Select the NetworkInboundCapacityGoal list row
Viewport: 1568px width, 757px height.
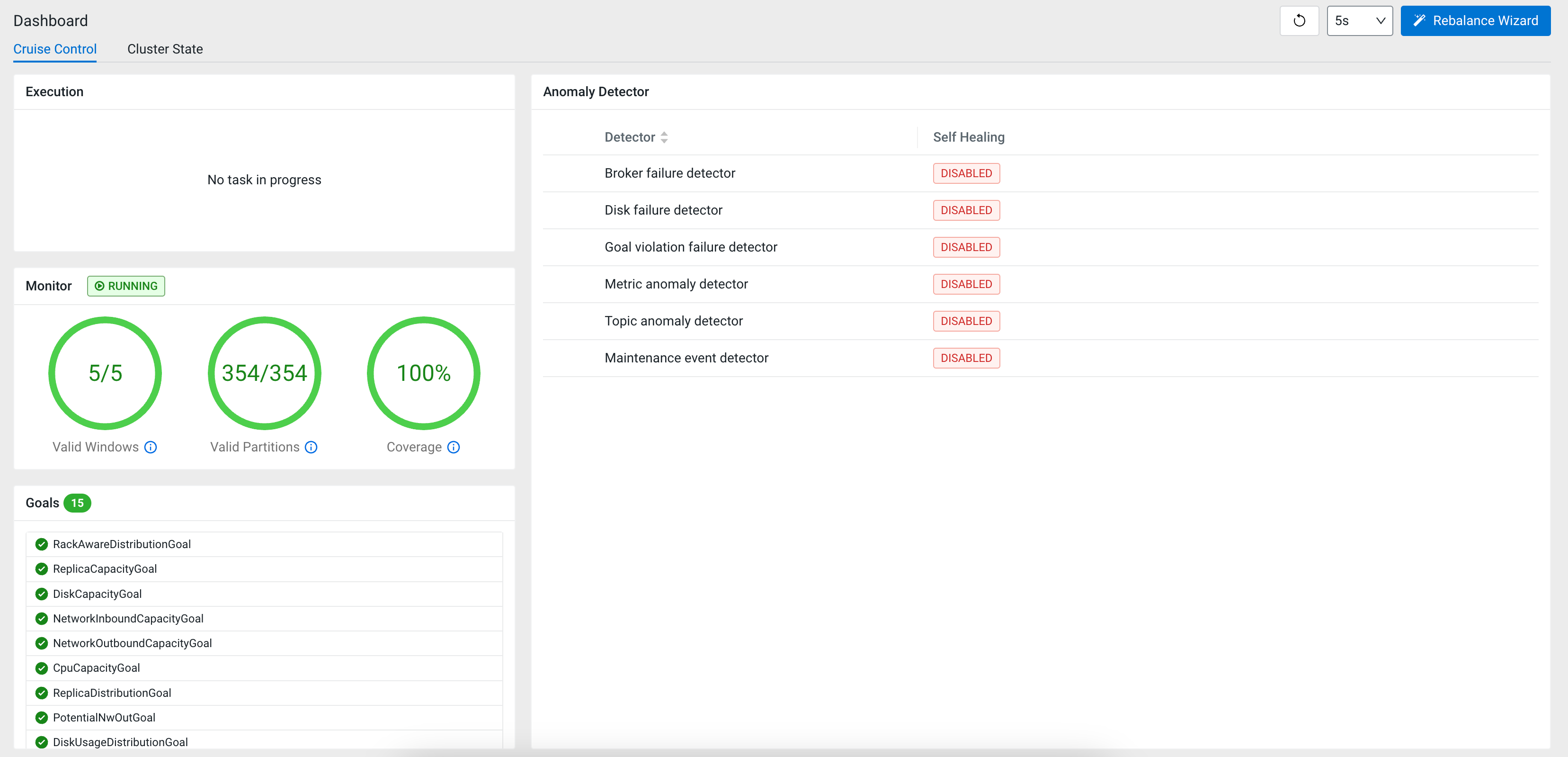click(264, 618)
